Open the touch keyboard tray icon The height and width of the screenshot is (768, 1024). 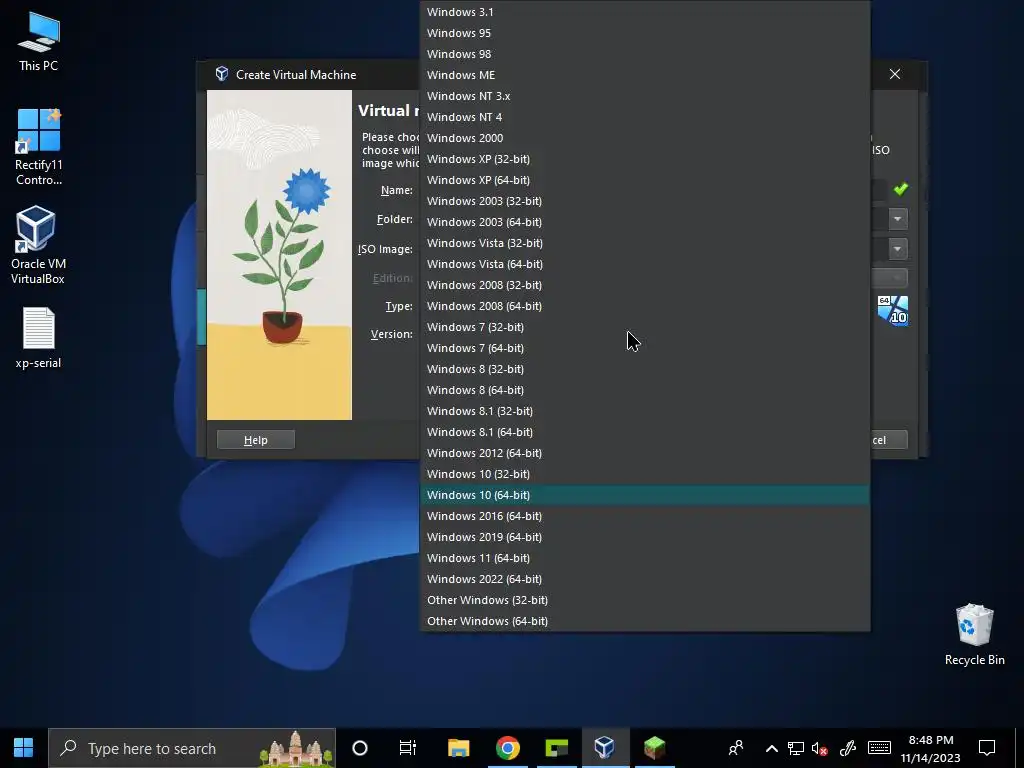(x=879, y=748)
